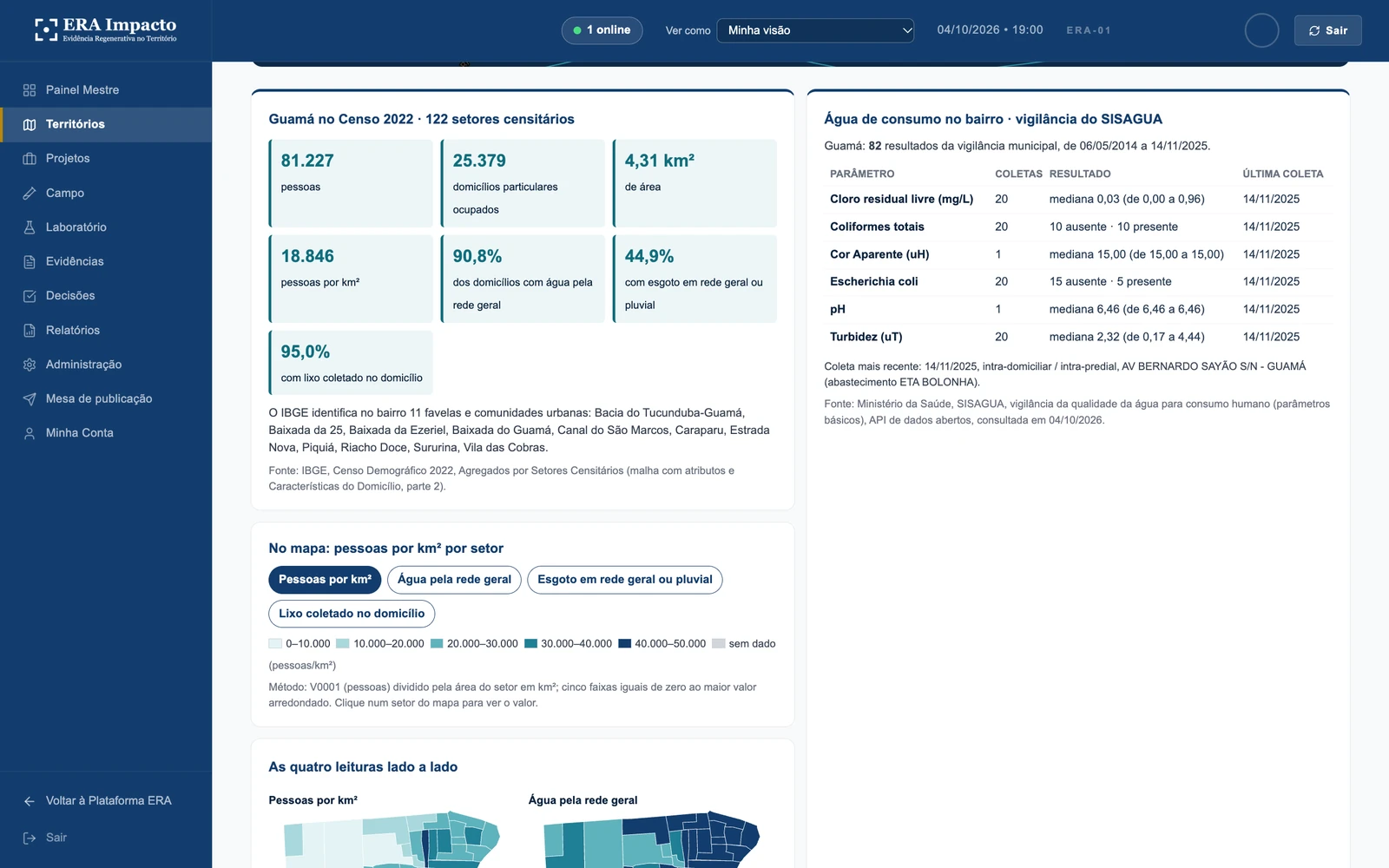Click the Cloro residual livre (mg/L) row
The image size is (1389, 868).
point(1078,199)
